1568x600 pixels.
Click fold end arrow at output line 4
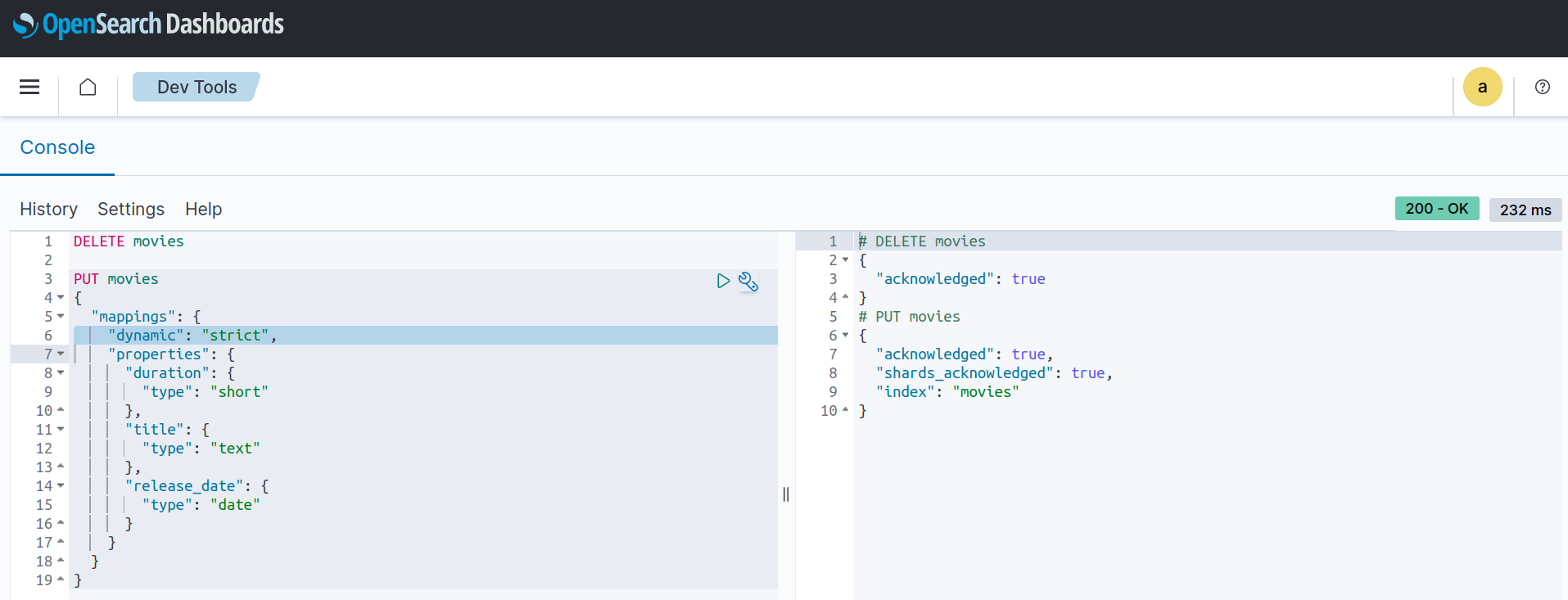pos(845,297)
